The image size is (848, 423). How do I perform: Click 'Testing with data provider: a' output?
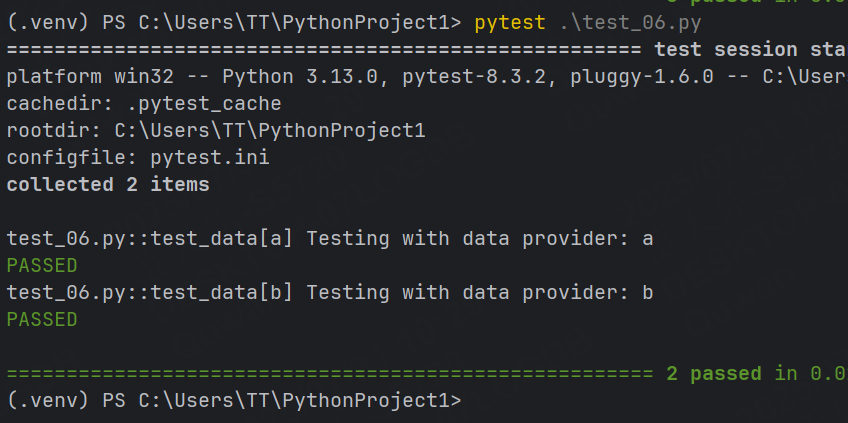(480, 239)
